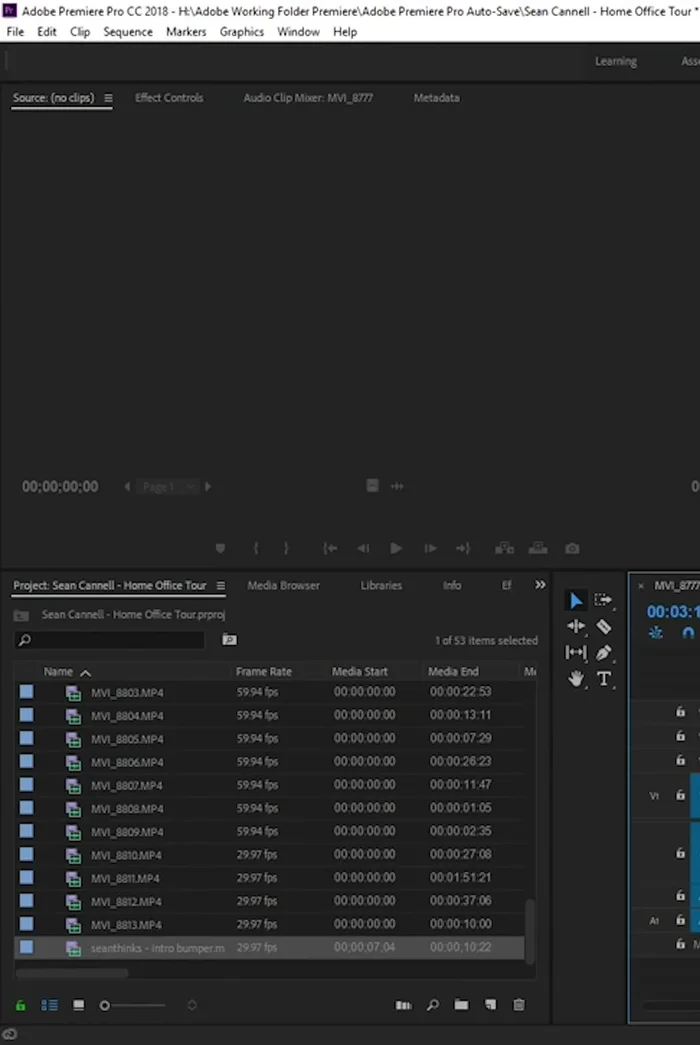
Task: Open Source panel menu icon
Action: (108, 98)
